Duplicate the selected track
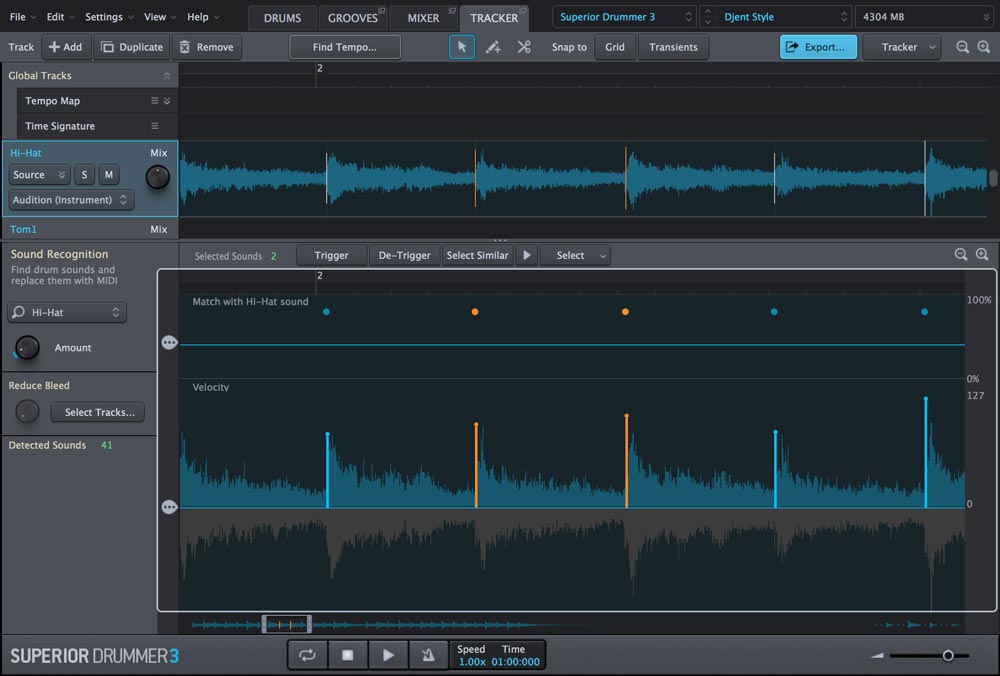Viewport: 1000px width, 676px height. pos(133,47)
